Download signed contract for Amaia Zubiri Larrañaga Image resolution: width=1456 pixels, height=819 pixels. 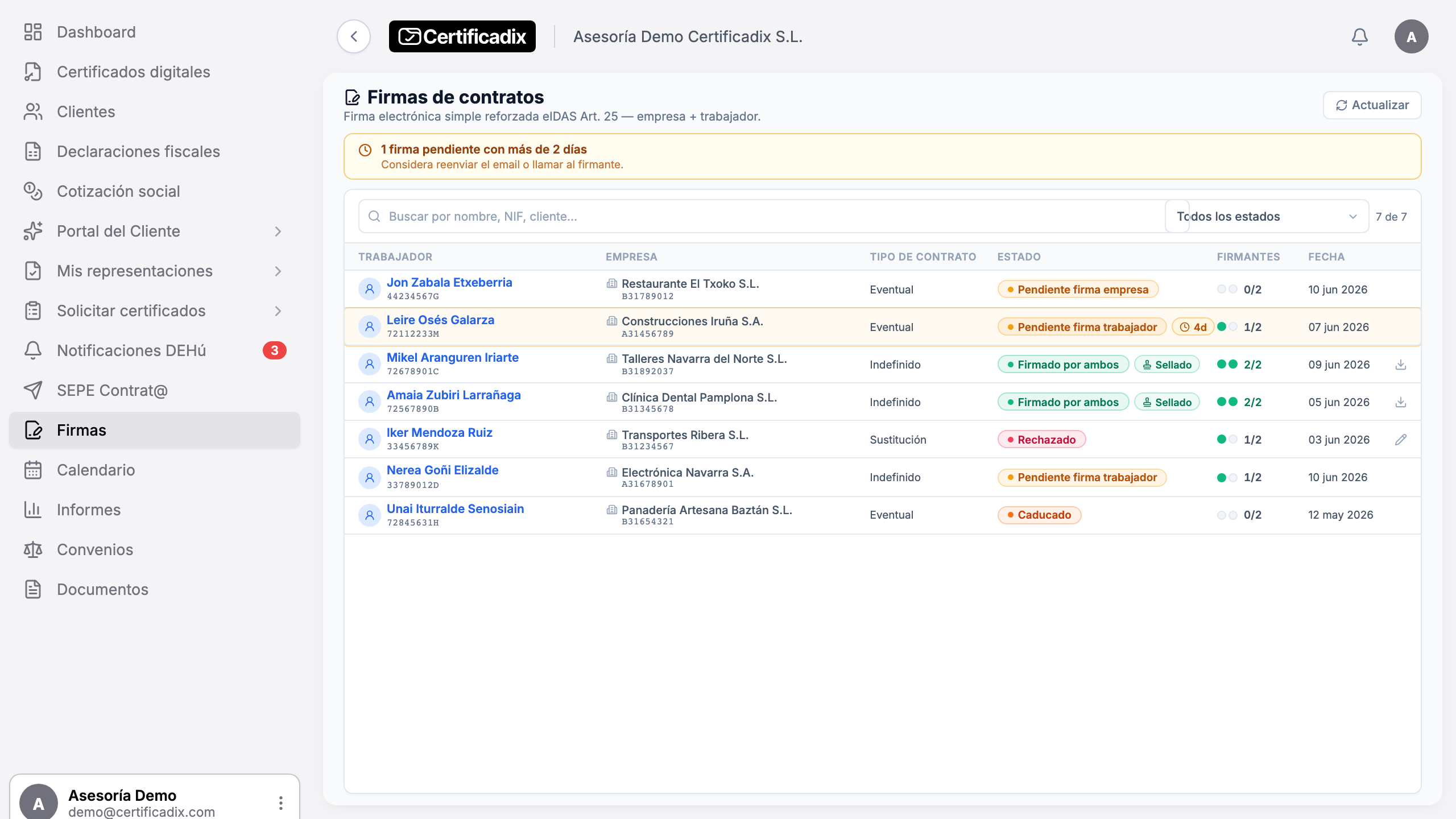click(1401, 402)
